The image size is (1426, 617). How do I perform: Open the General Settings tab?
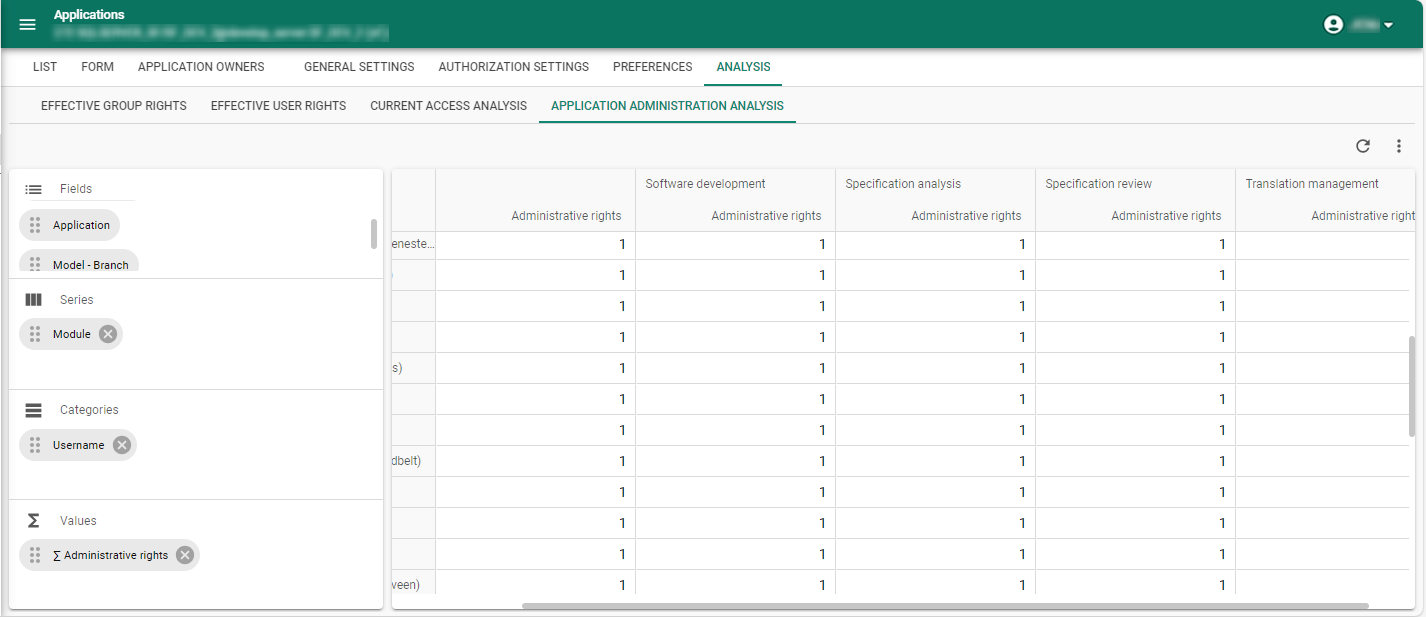click(x=359, y=67)
